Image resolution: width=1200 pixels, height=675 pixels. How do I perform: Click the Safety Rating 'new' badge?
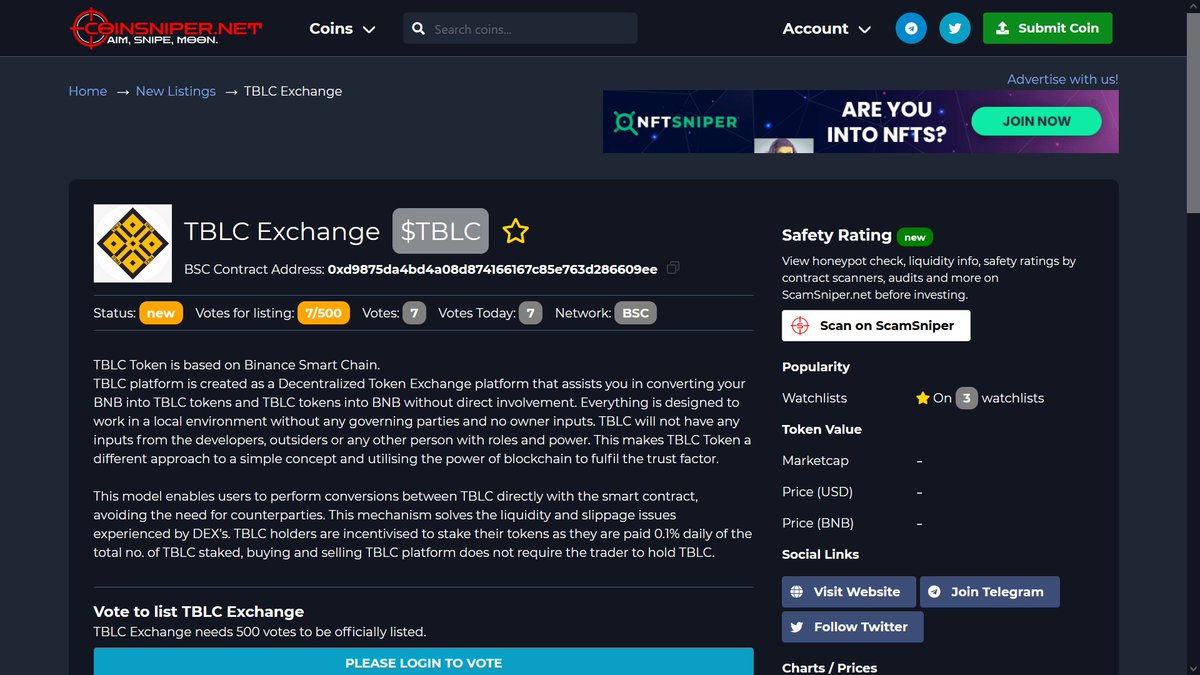pyautogui.click(x=915, y=237)
